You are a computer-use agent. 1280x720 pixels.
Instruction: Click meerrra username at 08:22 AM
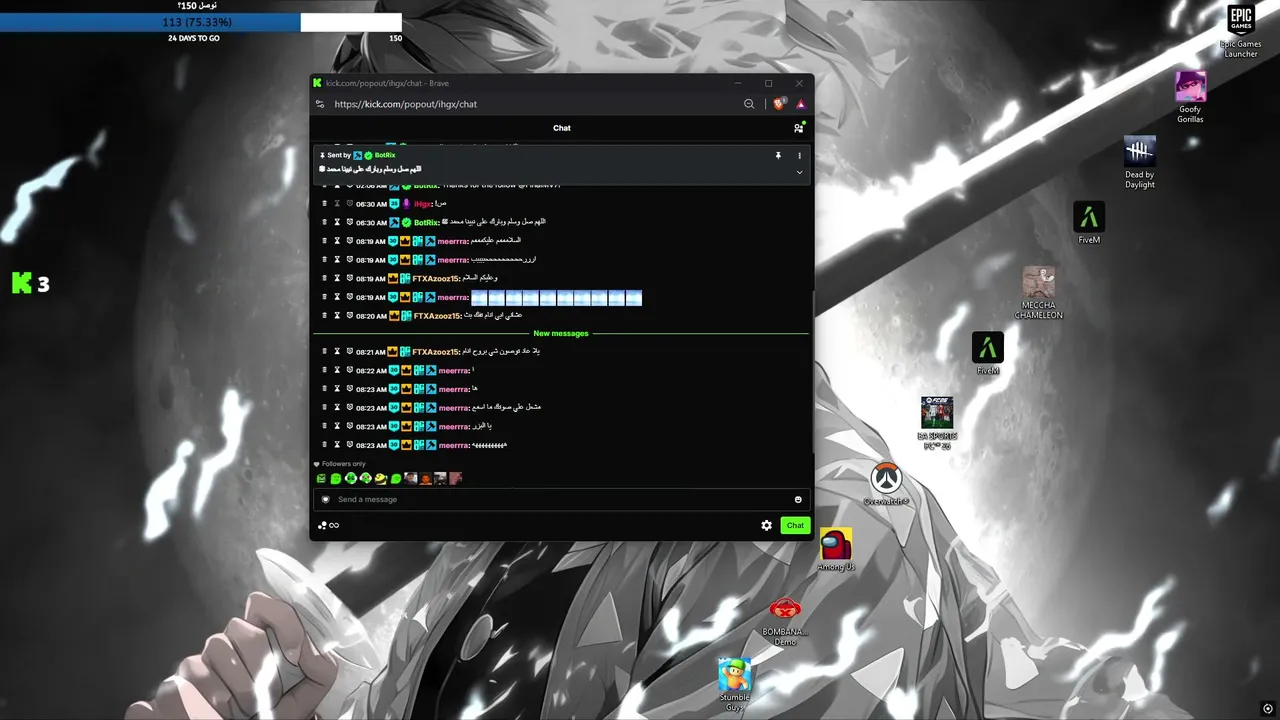454,370
